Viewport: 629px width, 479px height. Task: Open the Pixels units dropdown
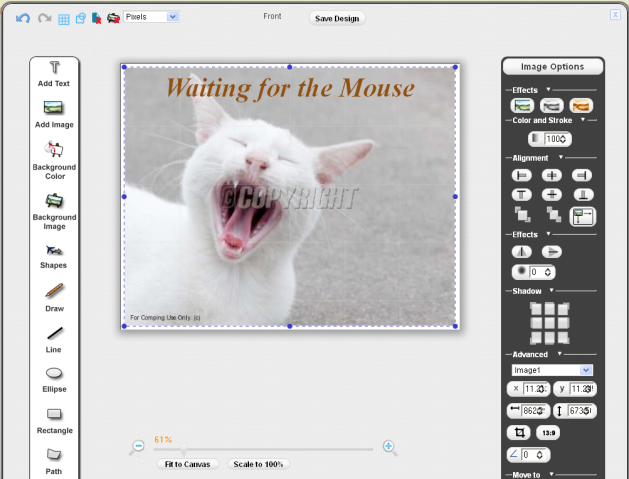coord(152,17)
